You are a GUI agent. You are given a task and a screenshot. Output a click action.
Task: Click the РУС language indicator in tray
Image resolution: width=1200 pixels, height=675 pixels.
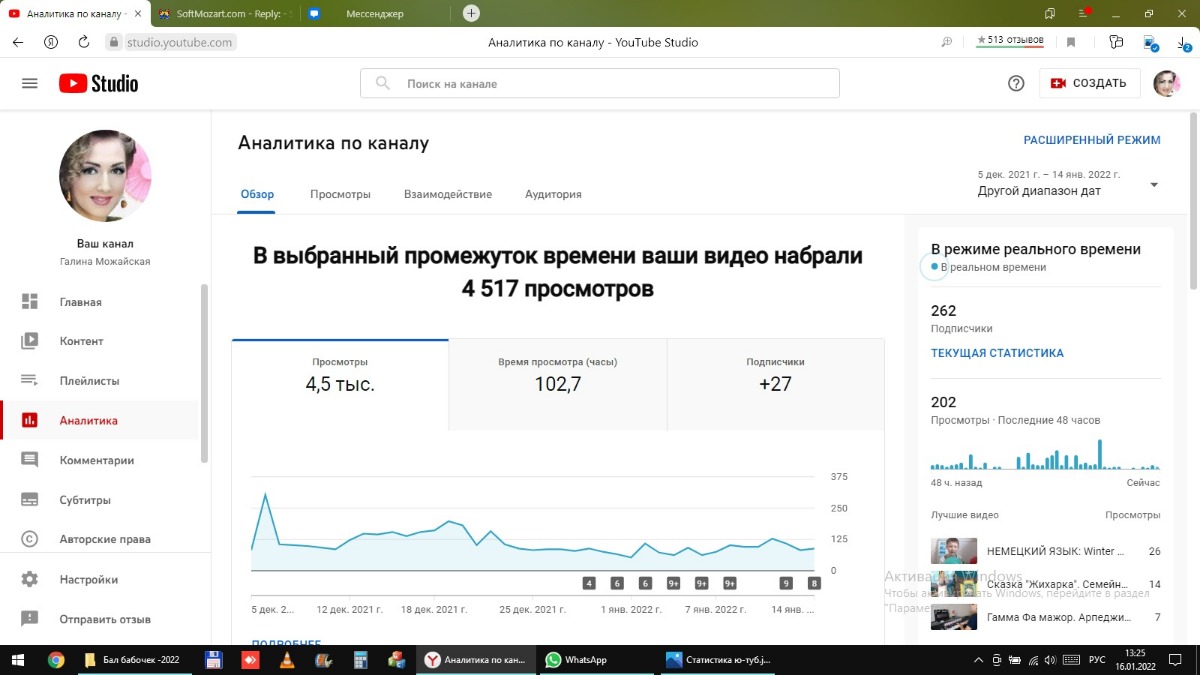[x=1096, y=660]
